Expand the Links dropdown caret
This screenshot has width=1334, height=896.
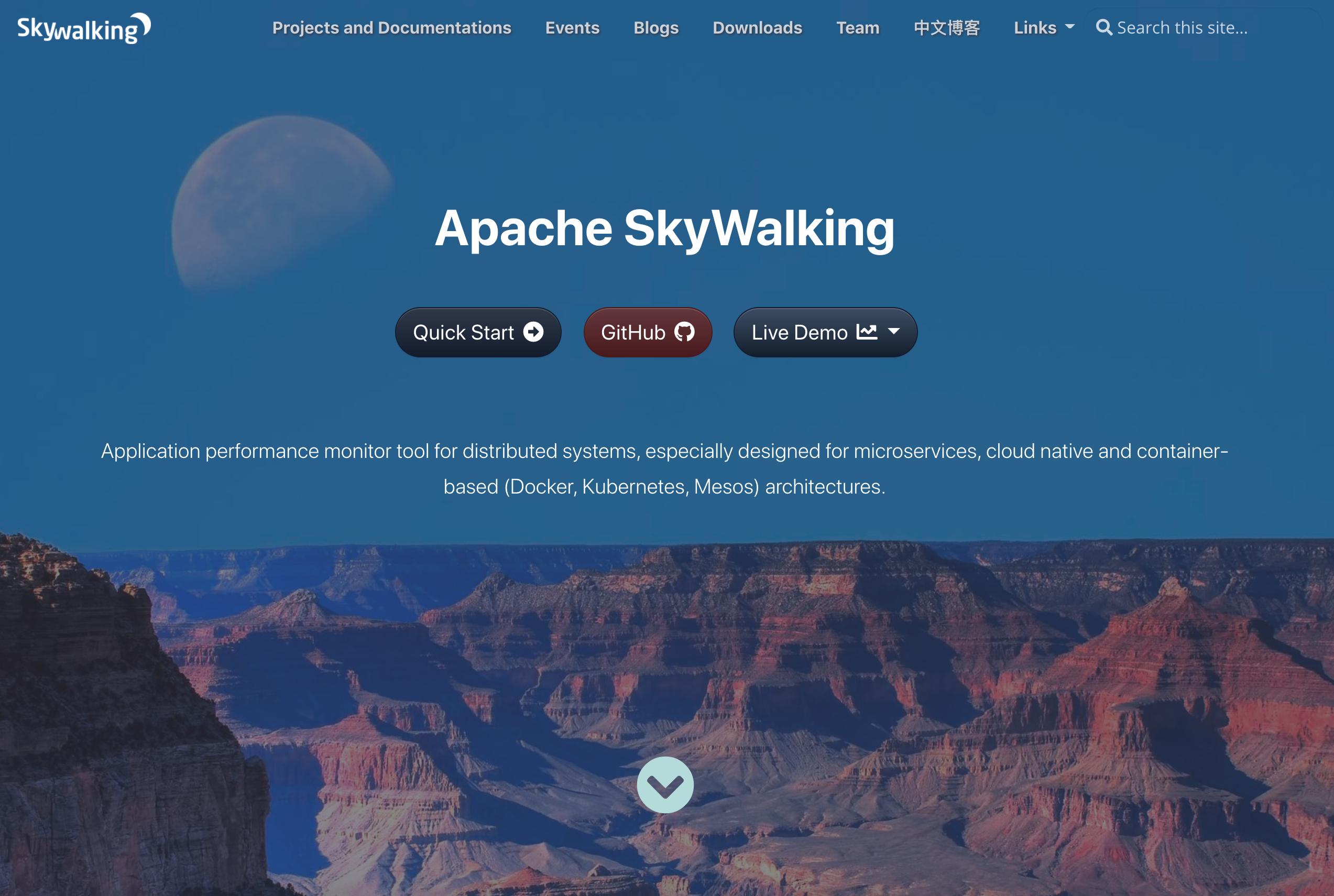click(1070, 27)
